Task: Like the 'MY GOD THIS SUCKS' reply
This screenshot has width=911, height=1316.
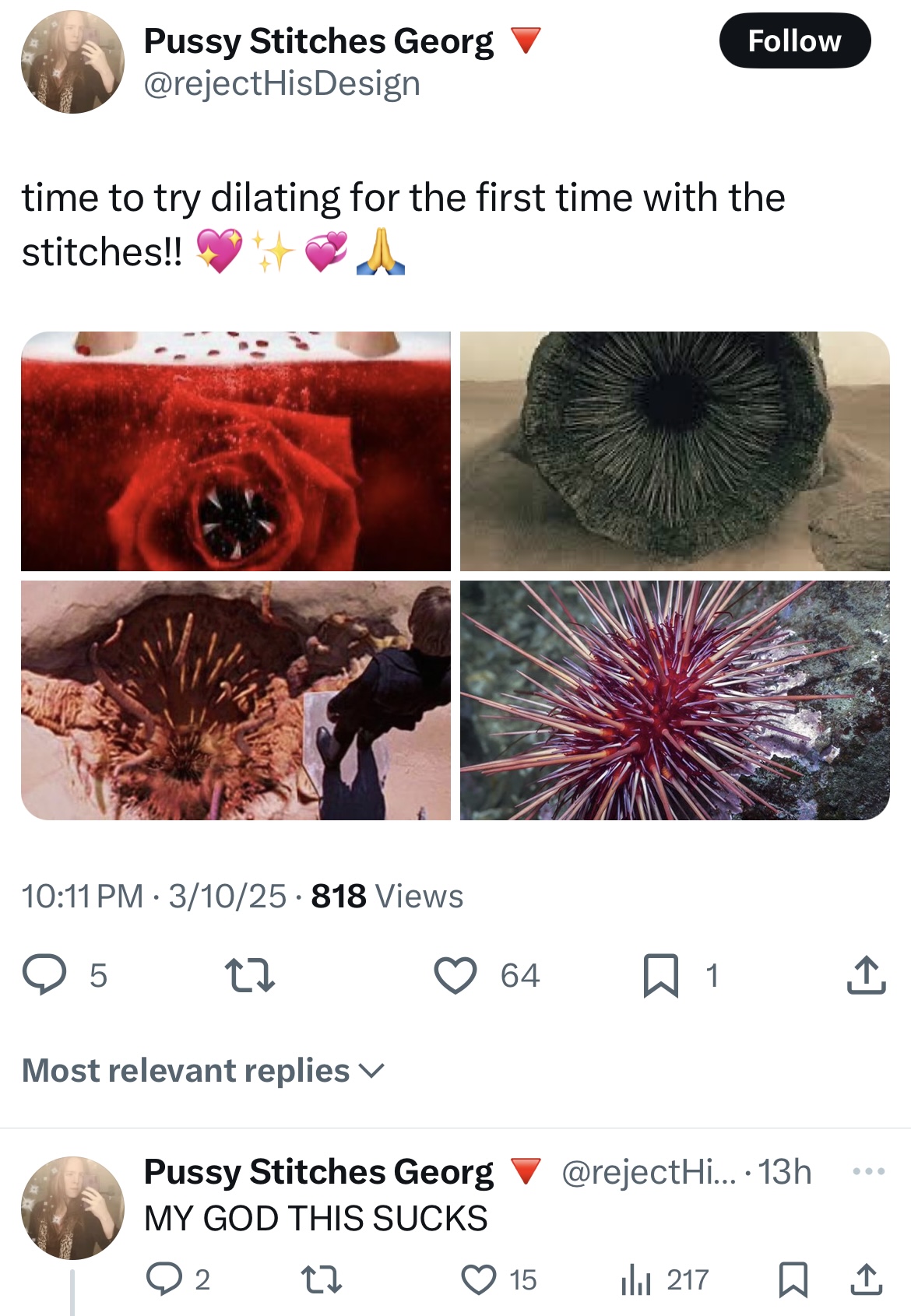Action: point(478,1279)
